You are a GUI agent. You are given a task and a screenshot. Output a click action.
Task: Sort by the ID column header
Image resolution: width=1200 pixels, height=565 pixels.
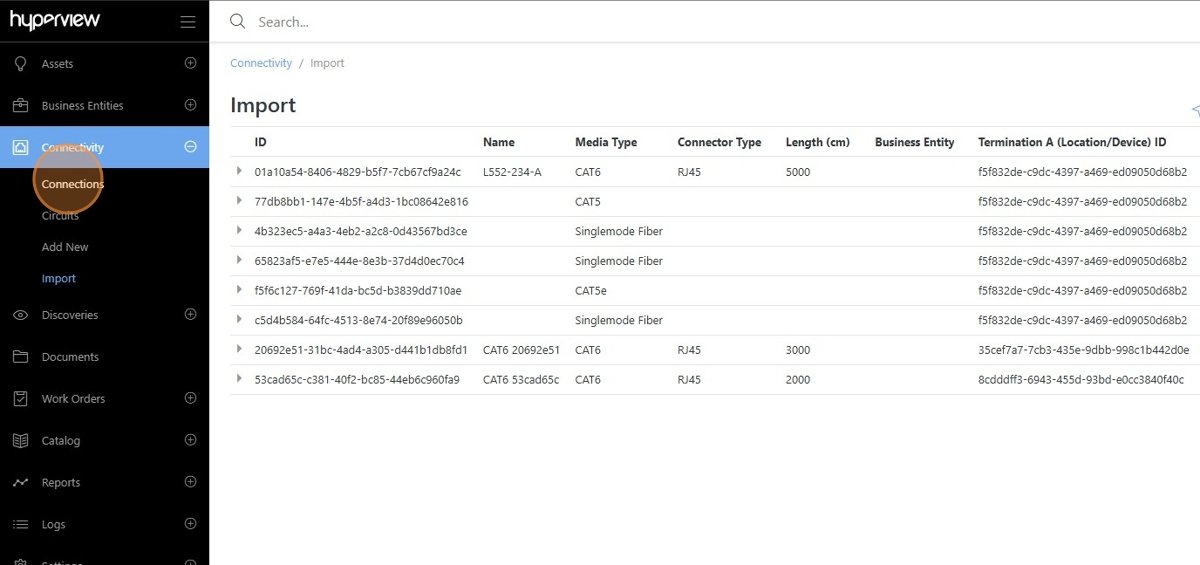coord(261,142)
